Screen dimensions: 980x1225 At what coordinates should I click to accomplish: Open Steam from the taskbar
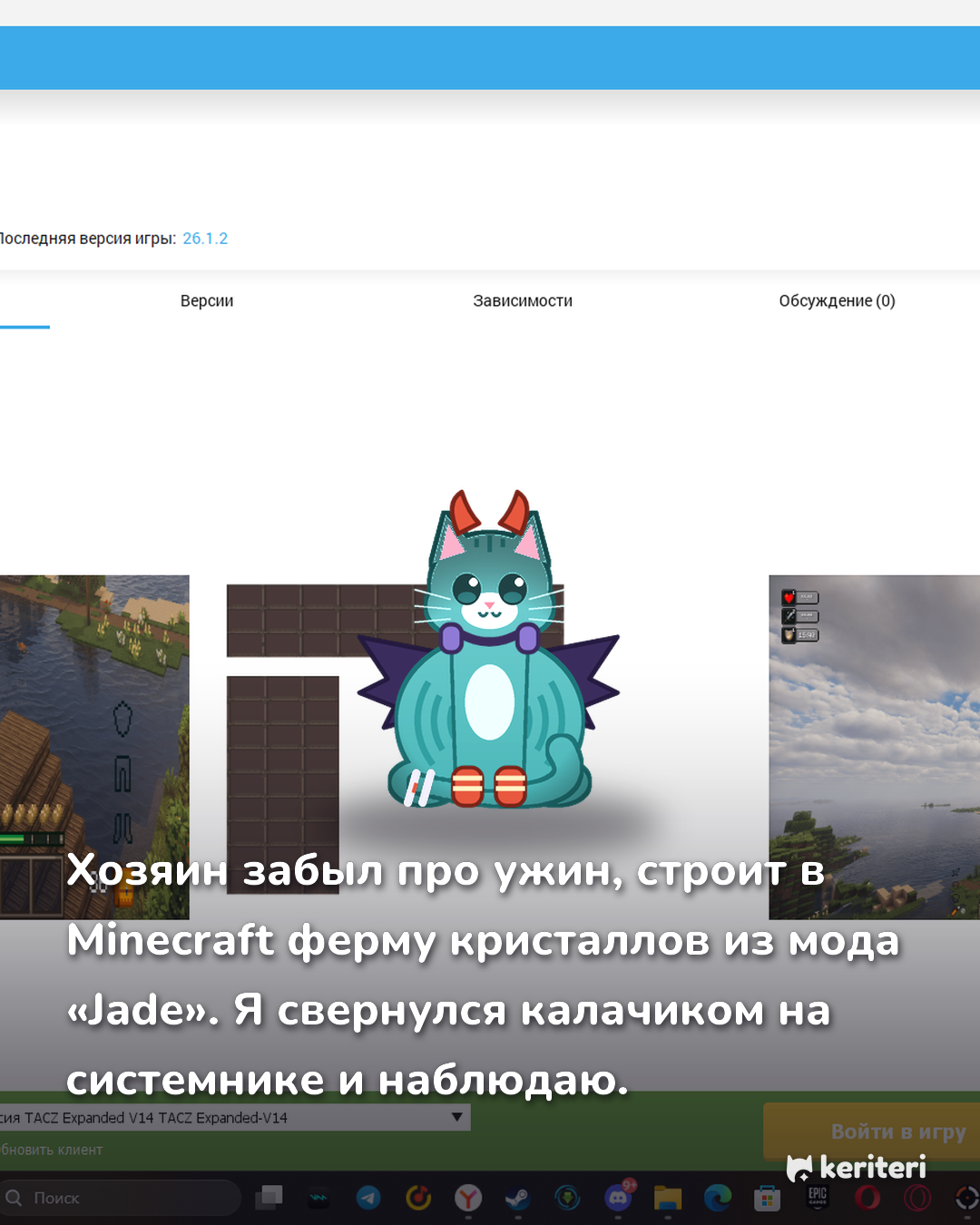coord(518,1198)
